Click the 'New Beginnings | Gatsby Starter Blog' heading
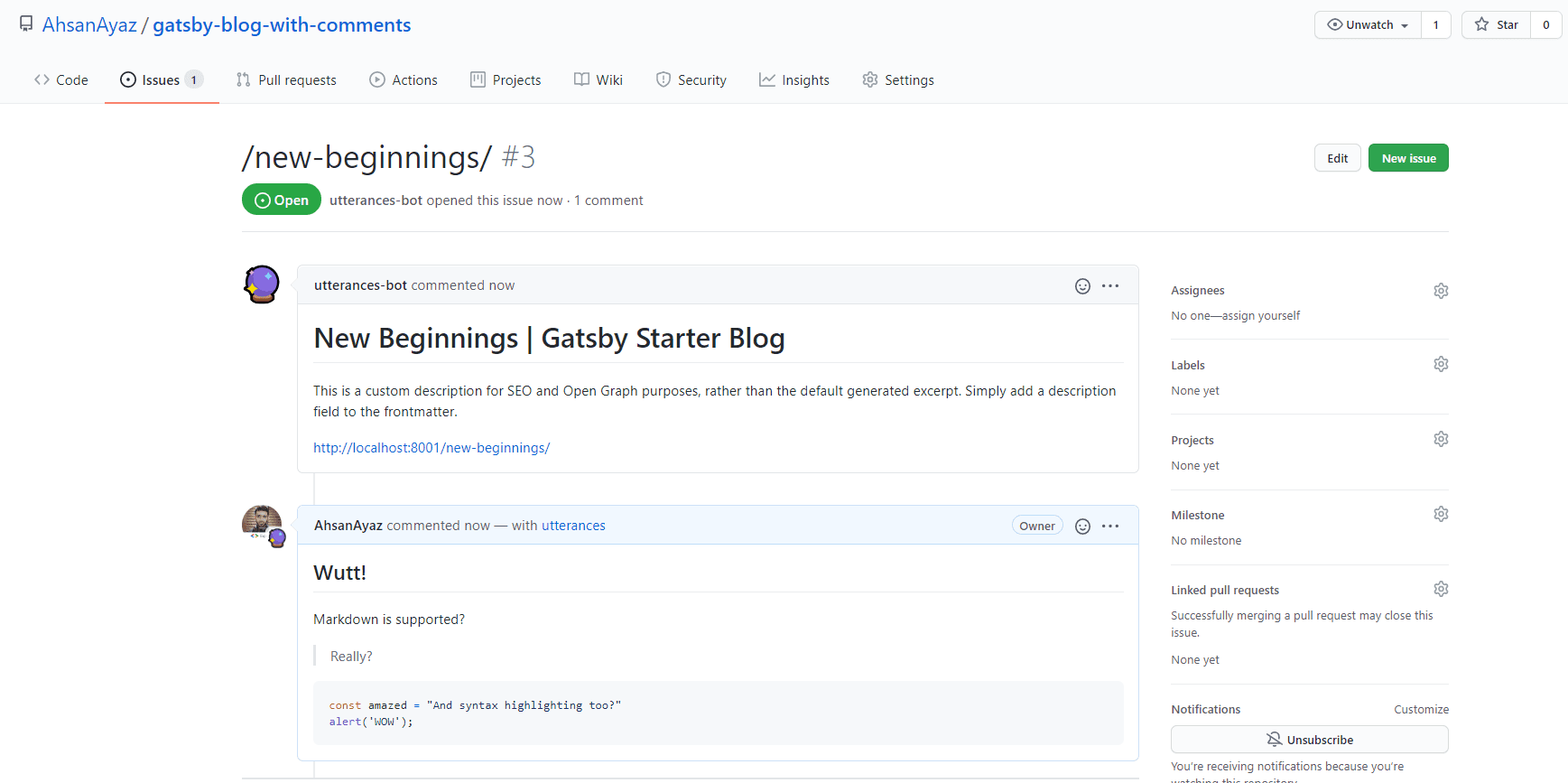The height and width of the screenshot is (783, 1568). pyautogui.click(x=549, y=339)
